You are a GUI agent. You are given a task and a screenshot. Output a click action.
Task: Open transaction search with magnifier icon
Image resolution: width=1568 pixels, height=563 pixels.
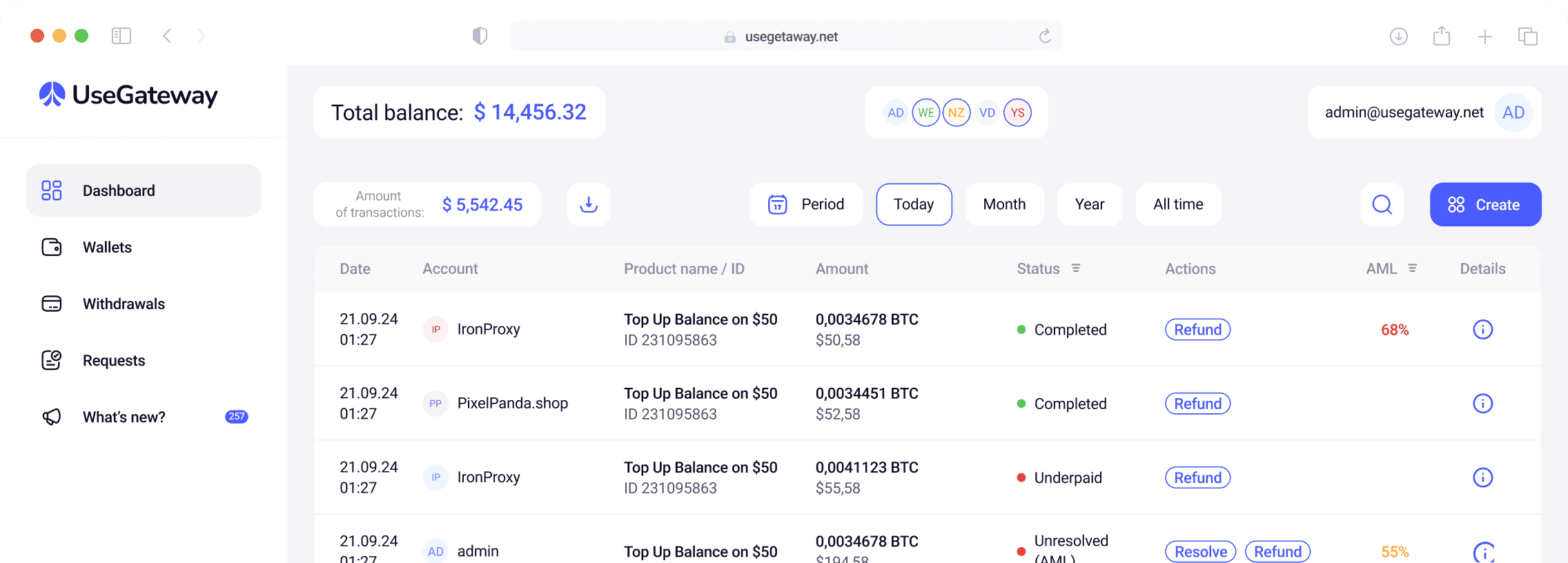coord(1382,204)
